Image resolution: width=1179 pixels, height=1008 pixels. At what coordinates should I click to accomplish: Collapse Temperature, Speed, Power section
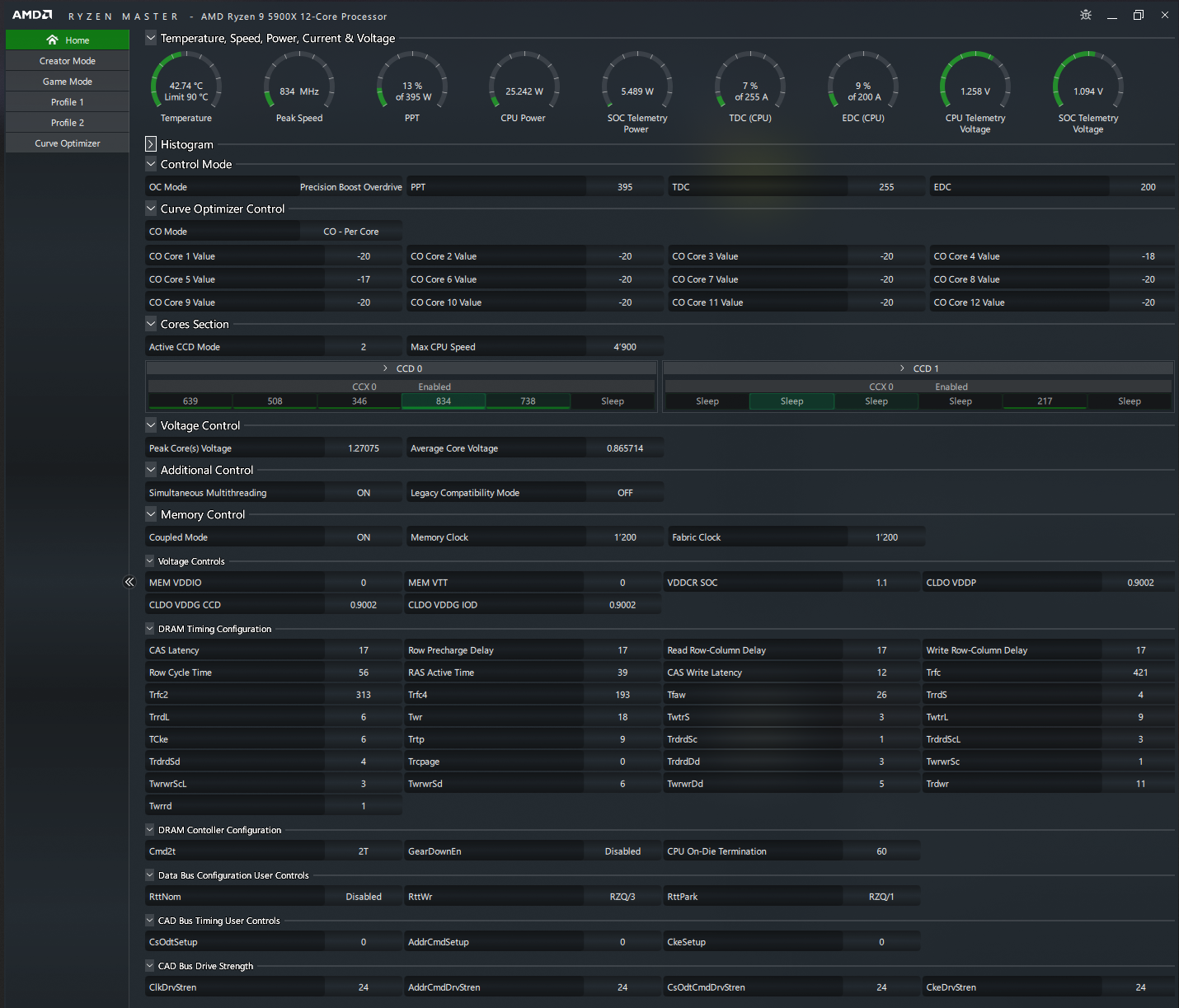(151, 37)
